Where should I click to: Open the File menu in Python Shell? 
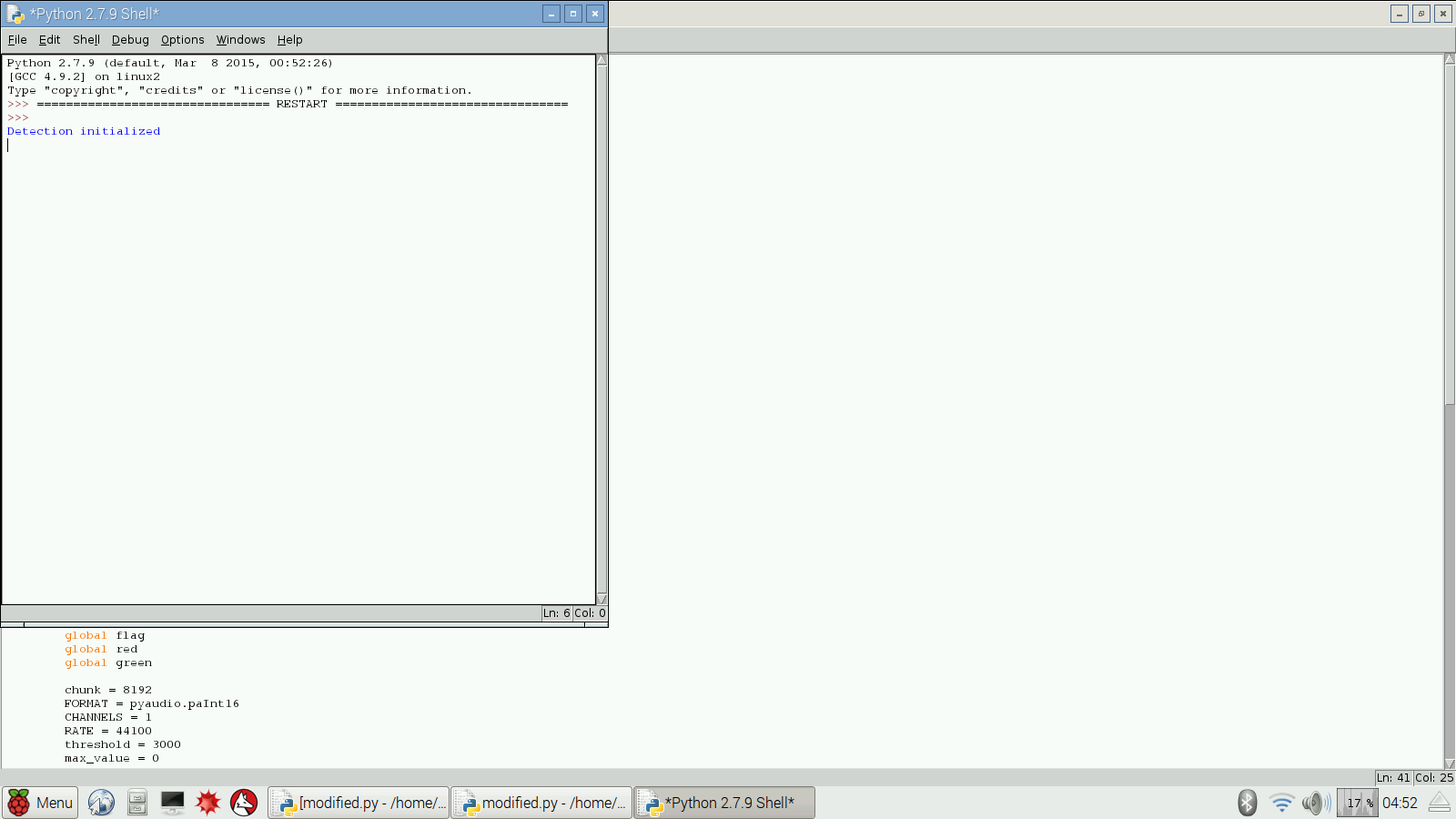pos(17,40)
